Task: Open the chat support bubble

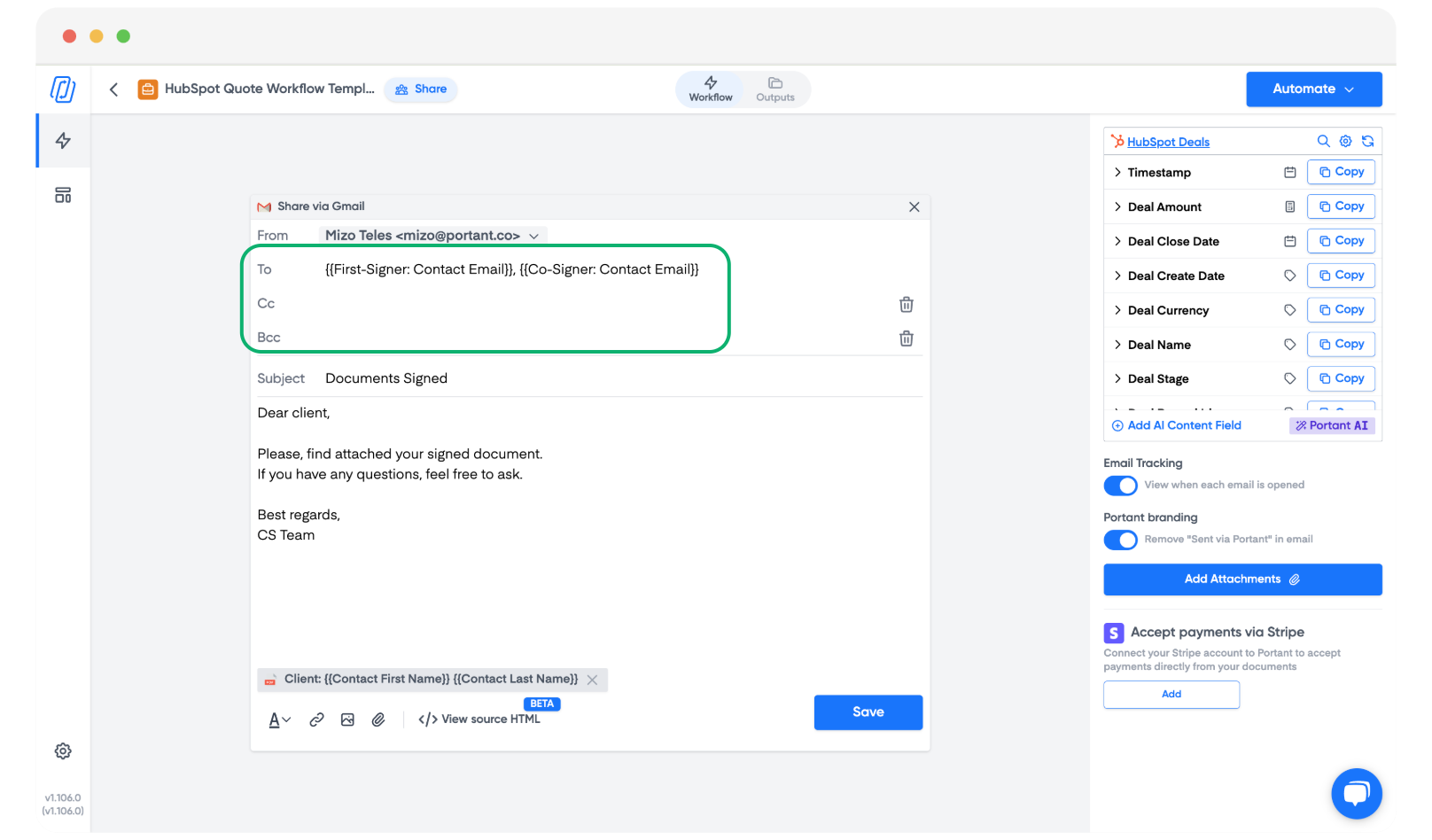Action: point(1356,793)
